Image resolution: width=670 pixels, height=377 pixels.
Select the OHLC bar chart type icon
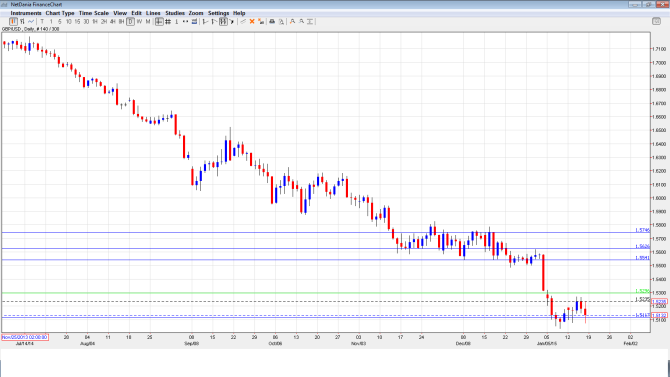coord(22,21)
